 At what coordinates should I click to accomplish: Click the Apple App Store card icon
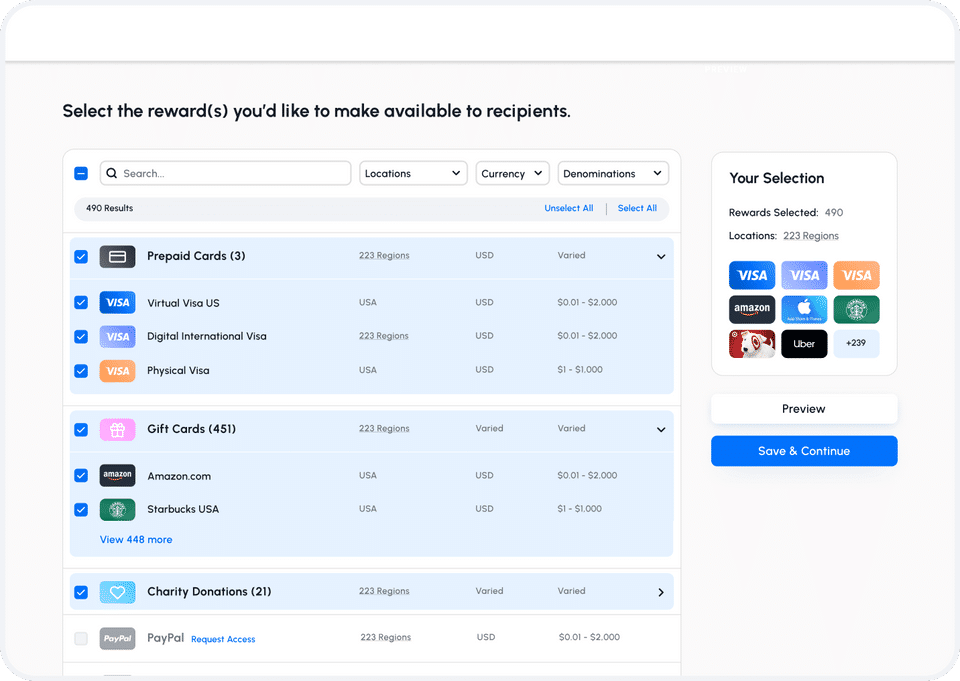coord(804,309)
